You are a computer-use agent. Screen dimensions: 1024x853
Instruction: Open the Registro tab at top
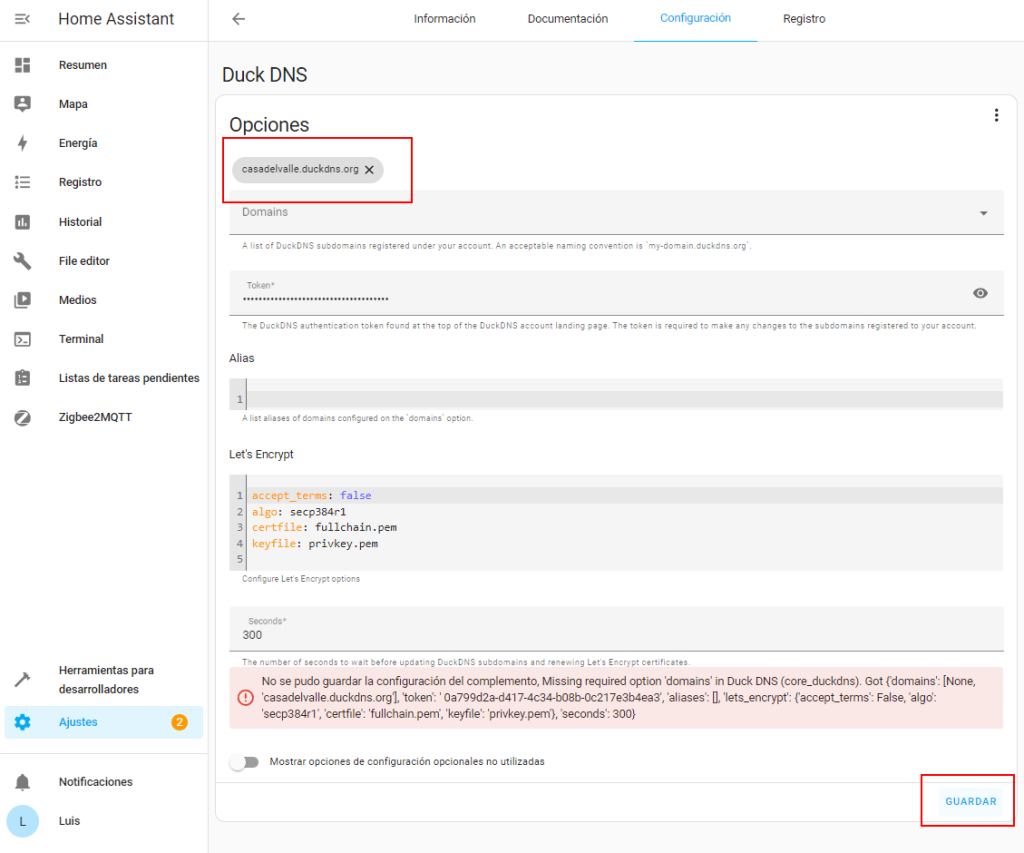click(x=804, y=19)
